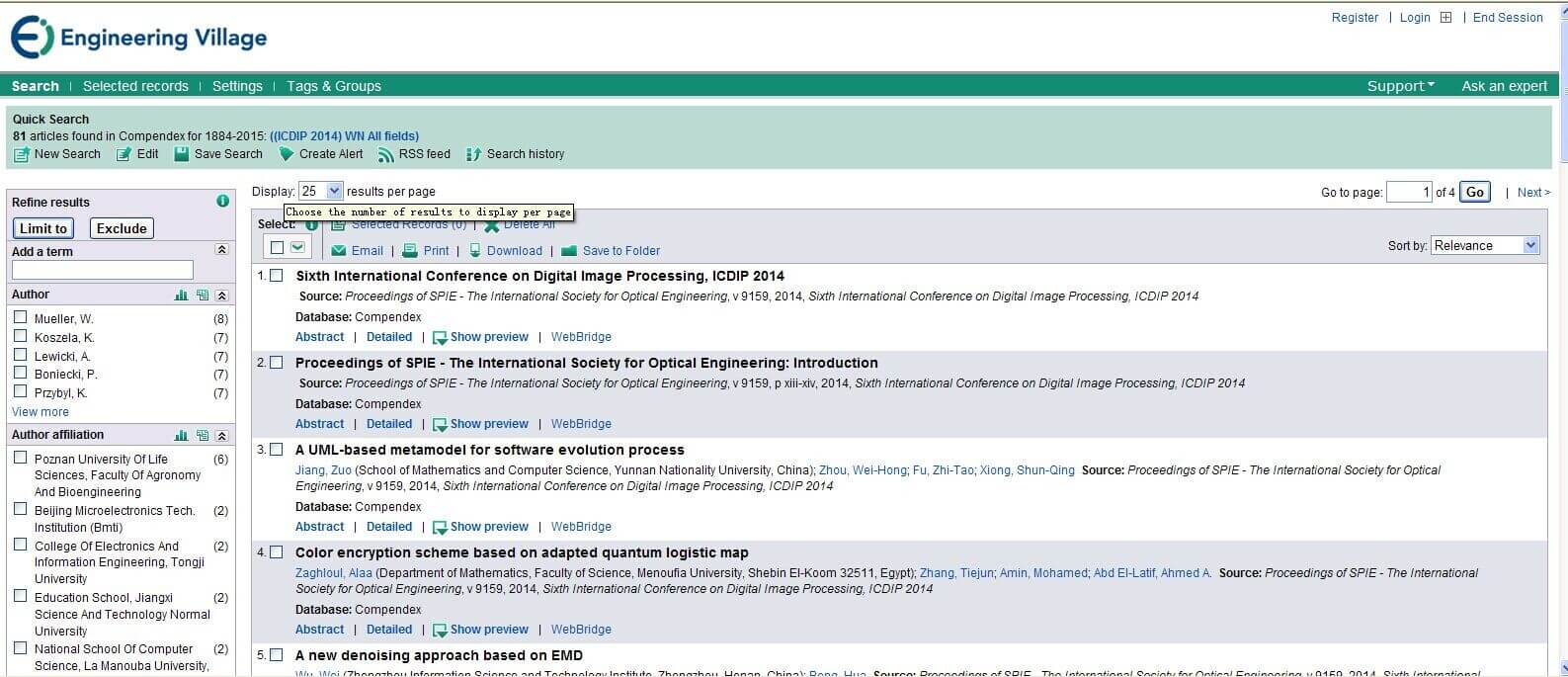
Task: Open Abstract link for result 1
Action: pos(320,337)
